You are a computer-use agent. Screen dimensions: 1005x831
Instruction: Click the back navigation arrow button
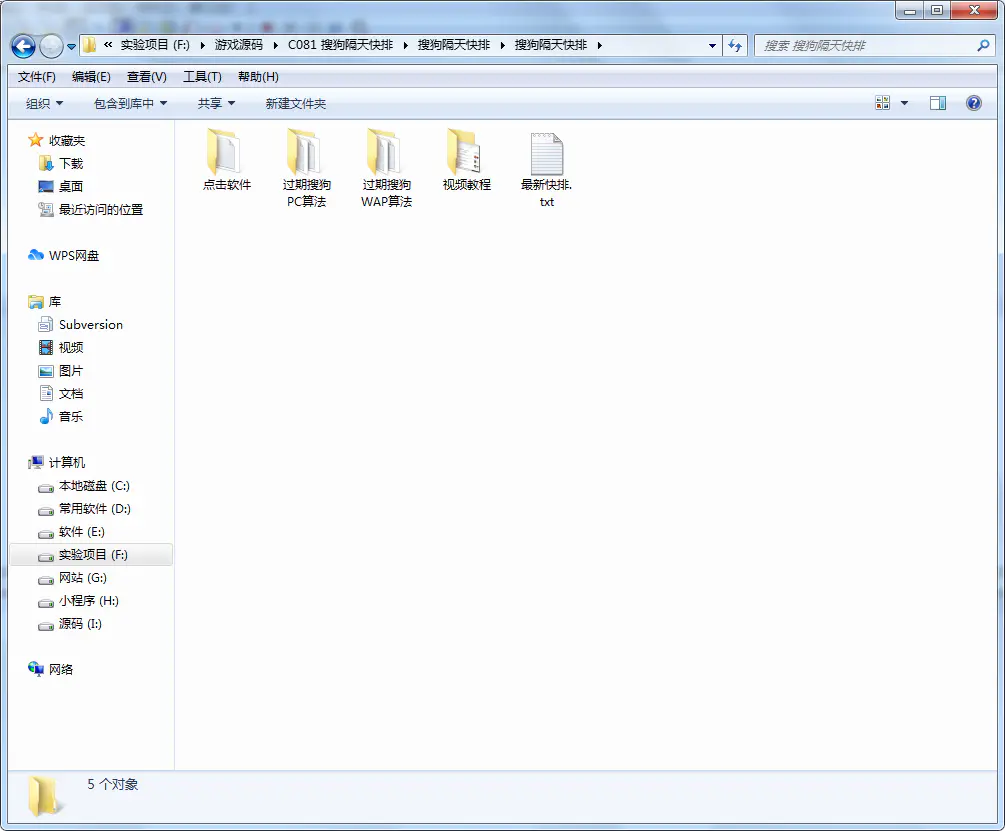pyautogui.click(x=23, y=46)
